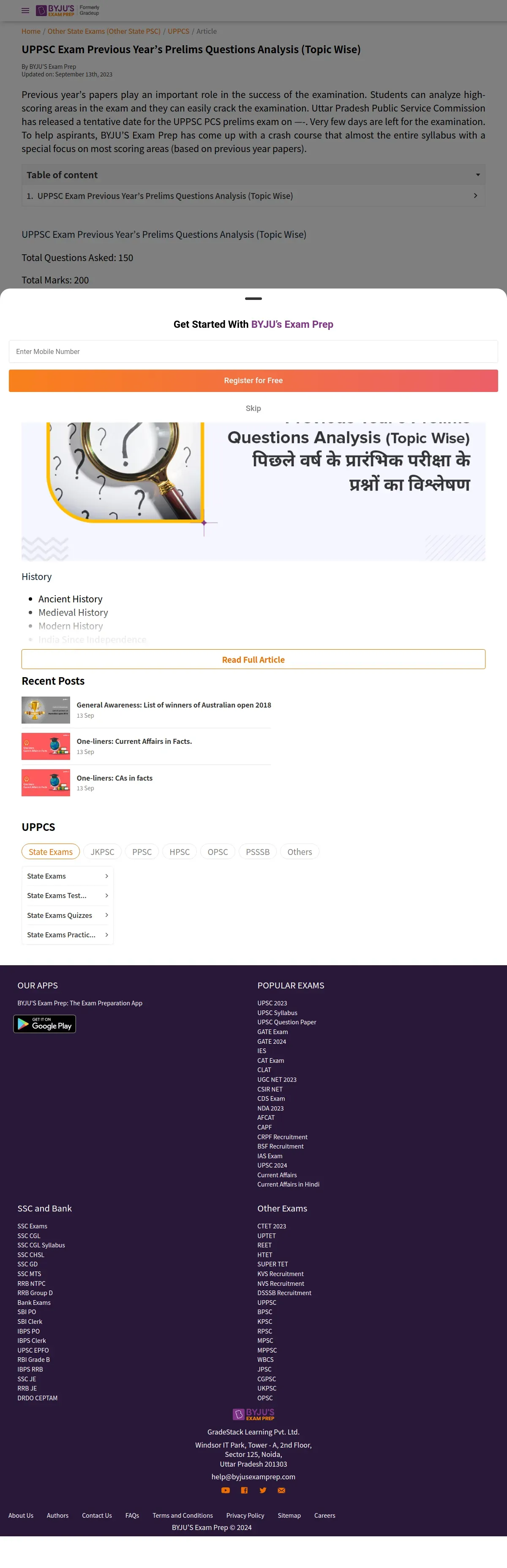Open CAT Exam footer link
Image resolution: width=507 pixels, height=1568 pixels.
coord(271,1060)
